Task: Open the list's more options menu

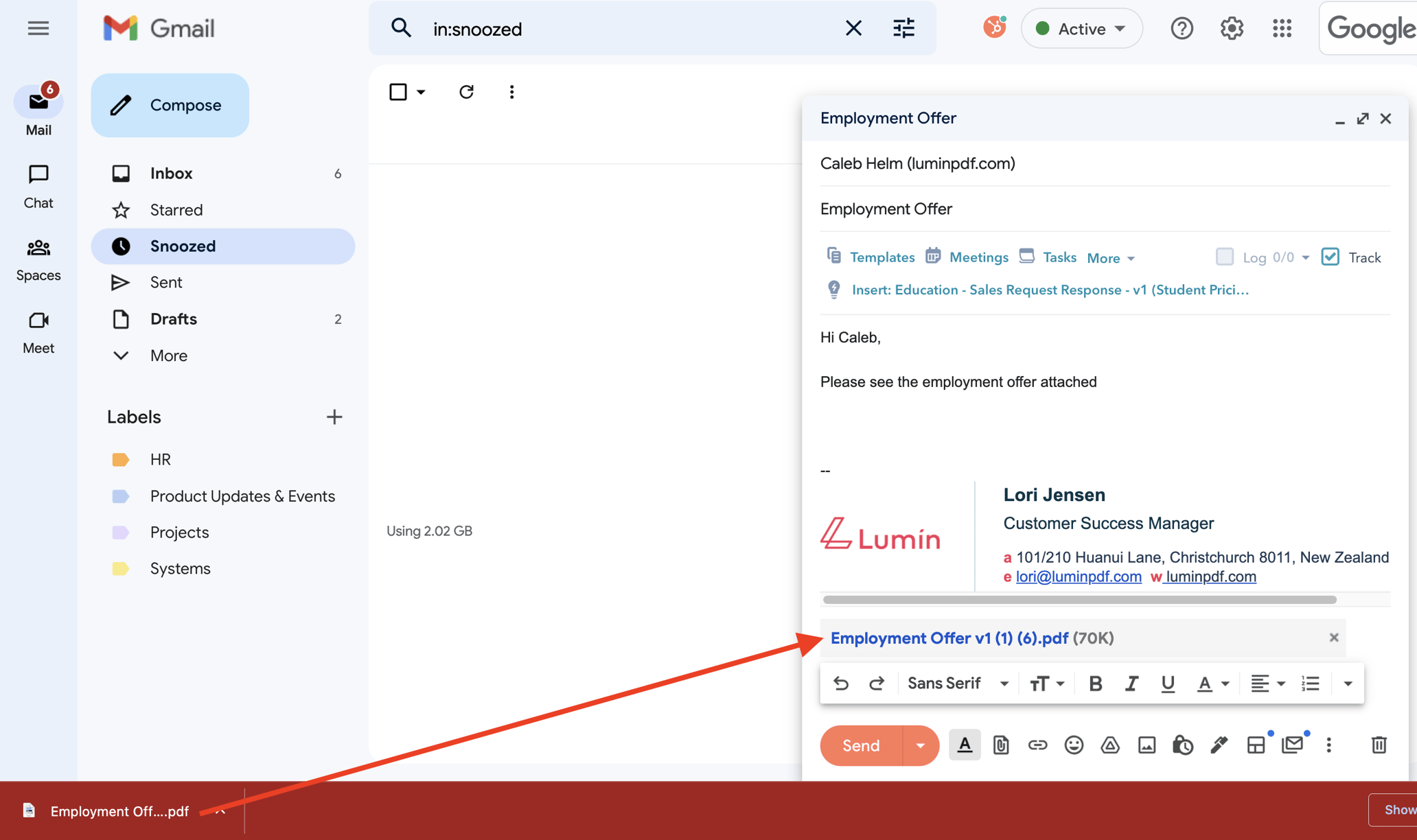Action: [x=511, y=92]
